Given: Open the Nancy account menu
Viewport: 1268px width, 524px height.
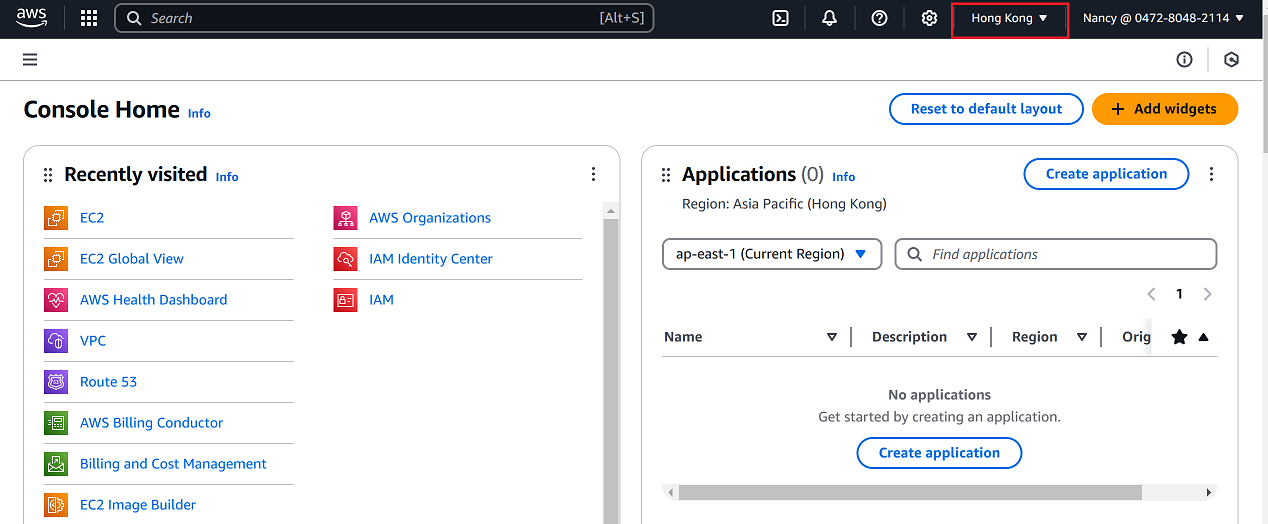Looking at the screenshot, I should (1164, 18).
